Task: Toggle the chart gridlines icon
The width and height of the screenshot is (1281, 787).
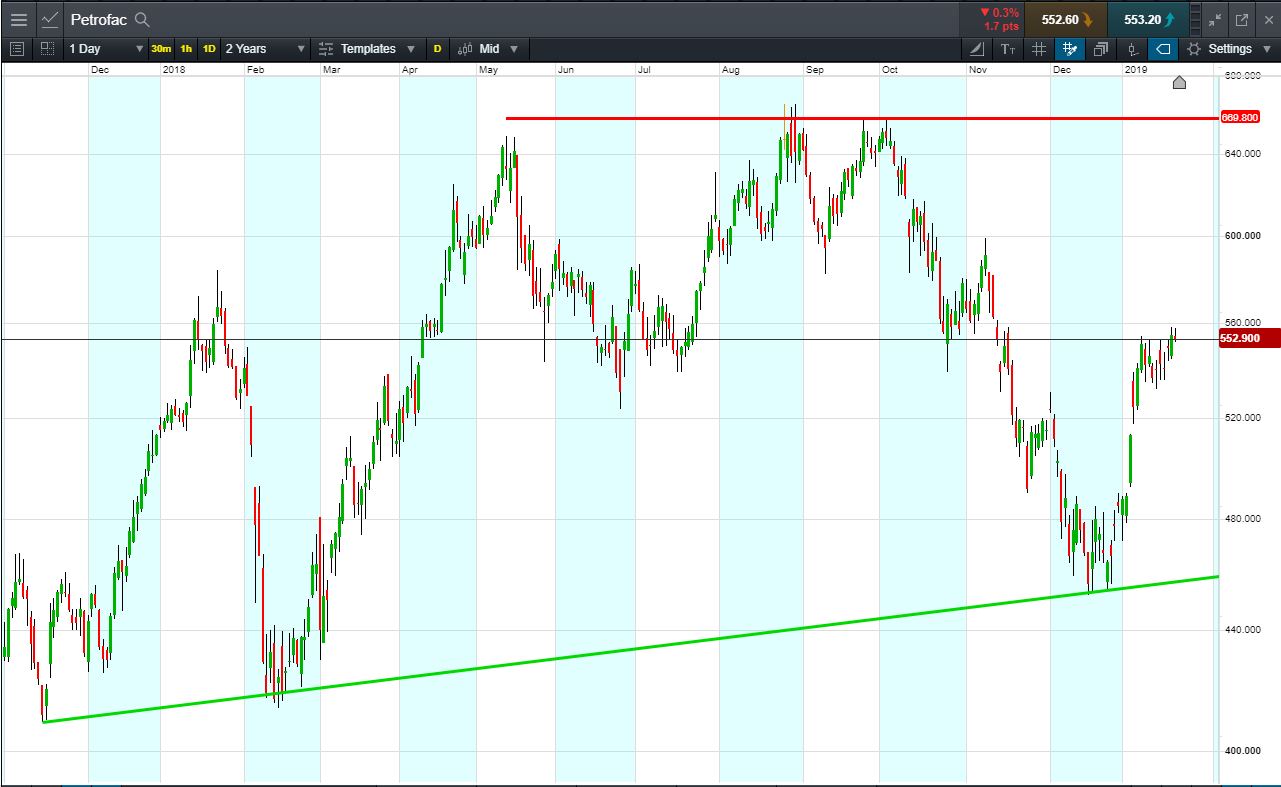Action: (x=1039, y=48)
